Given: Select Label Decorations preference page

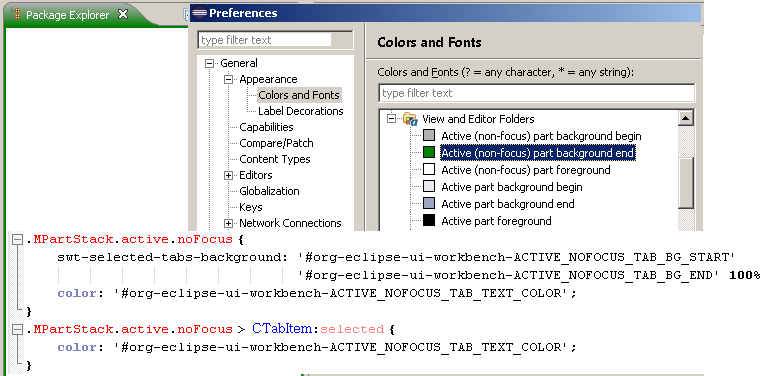Looking at the screenshot, I should (x=300, y=111).
